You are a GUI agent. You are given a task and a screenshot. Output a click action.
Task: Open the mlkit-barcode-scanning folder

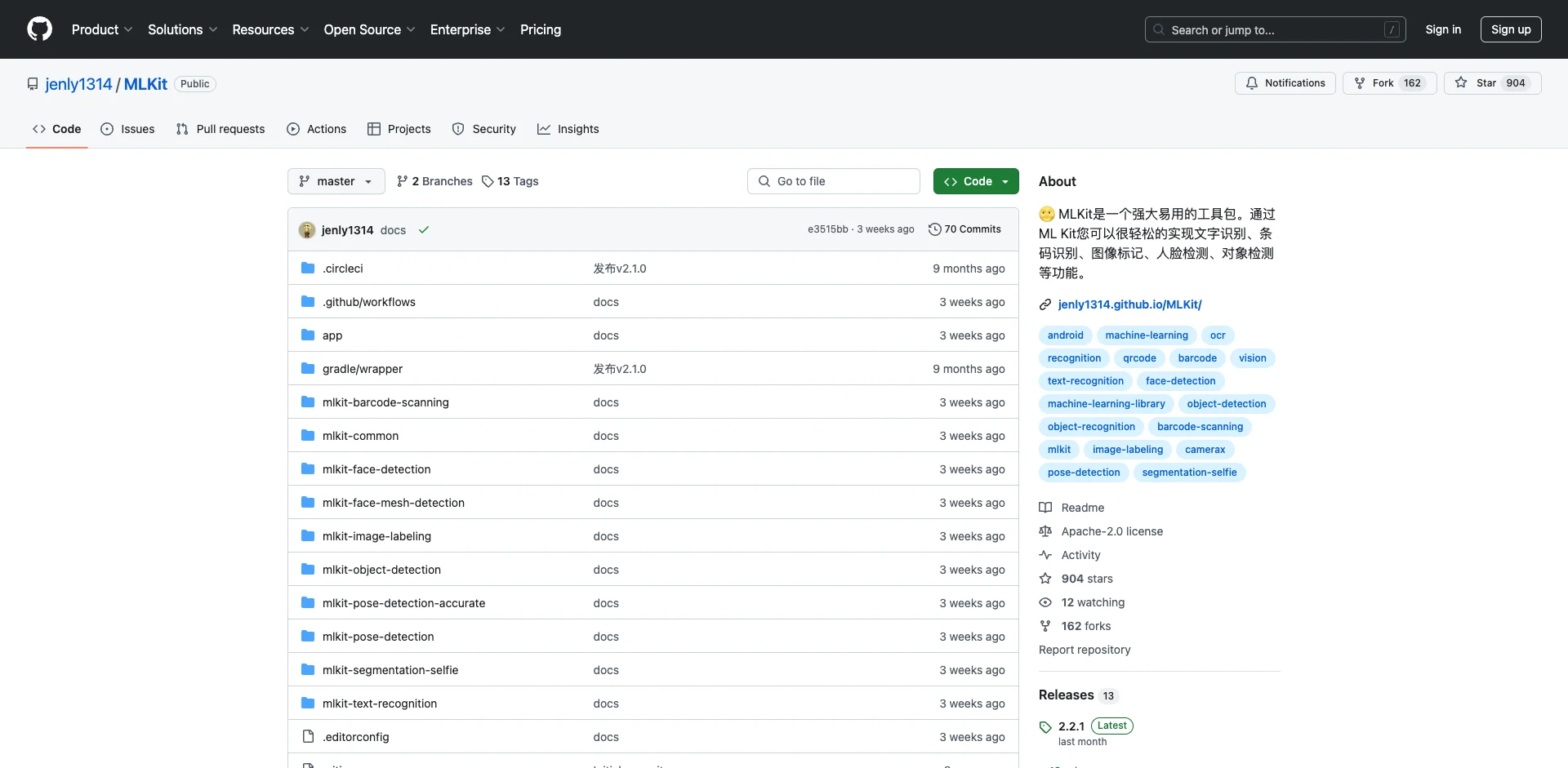(x=385, y=402)
